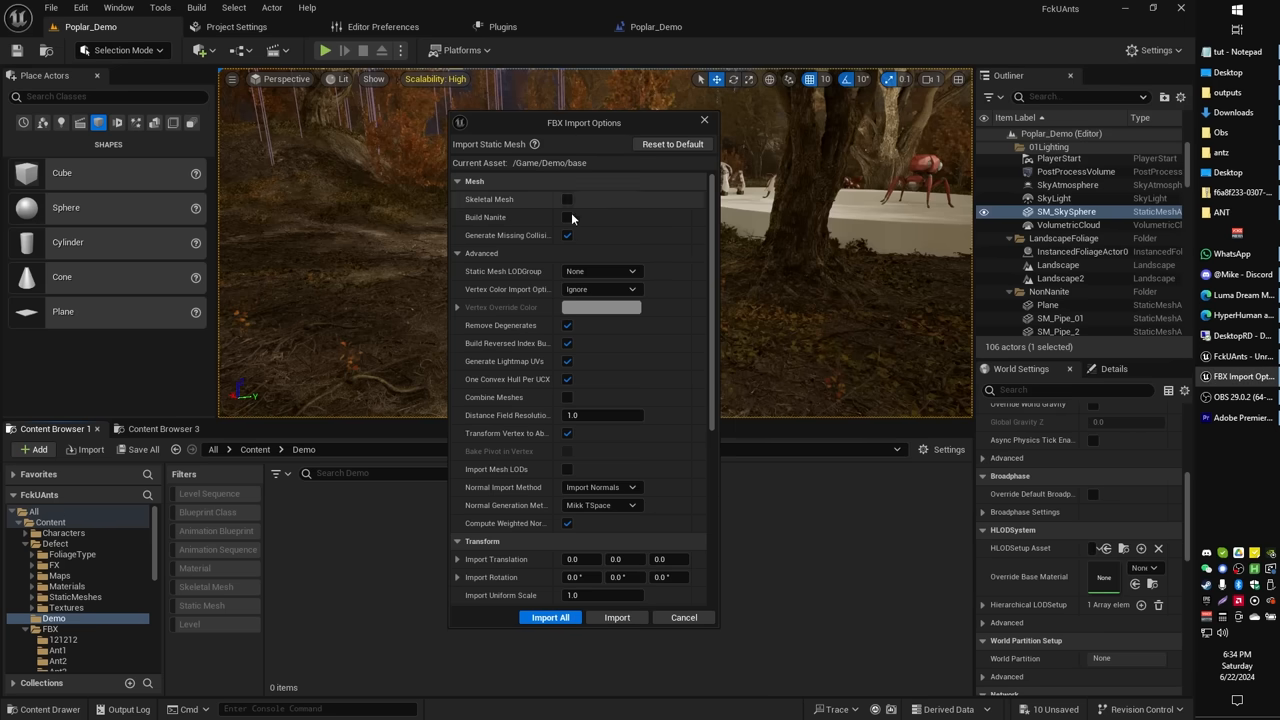Switch to the Content Browser 3 tab

click(x=163, y=428)
